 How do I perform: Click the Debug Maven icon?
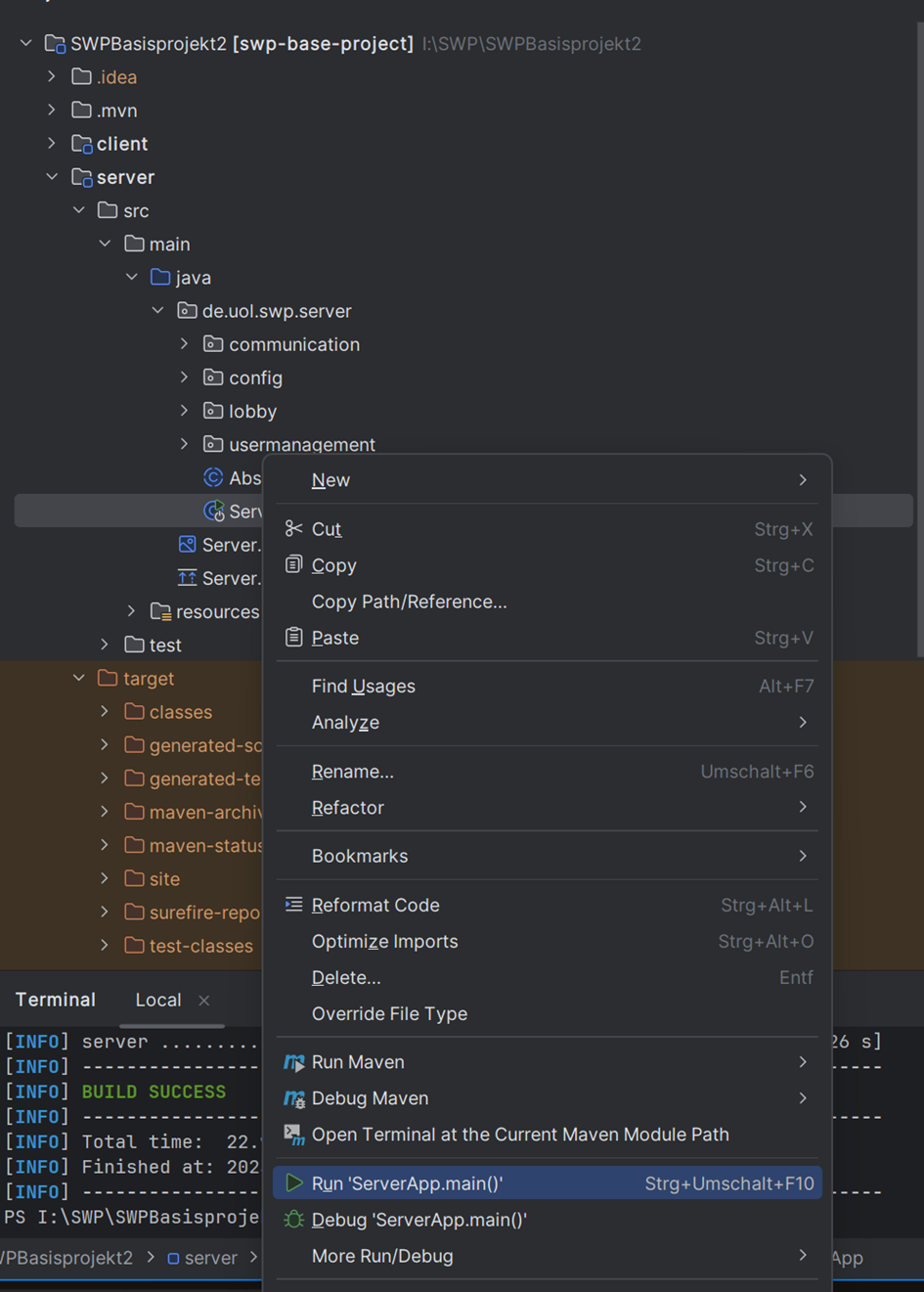point(293,1098)
